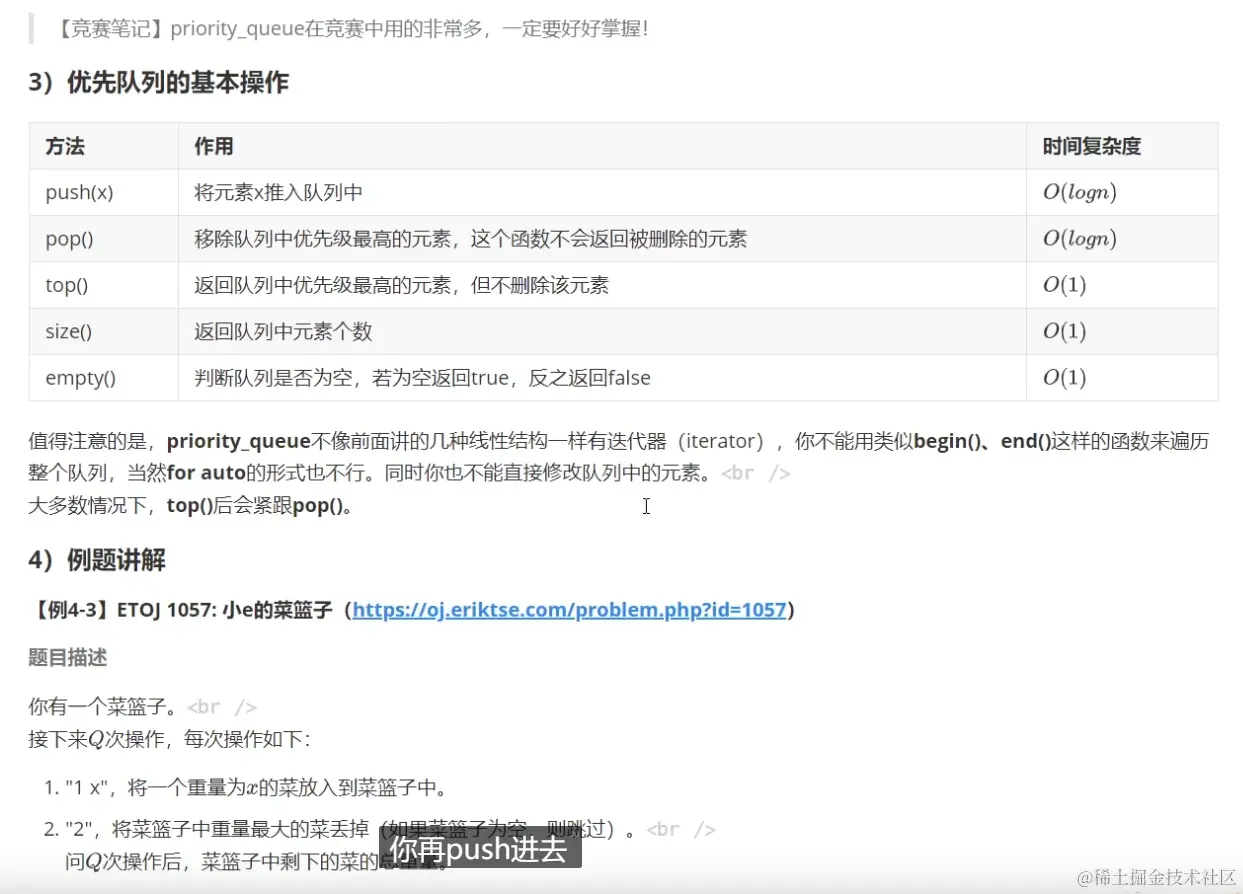The height and width of the screenshot is (894, 1243).
Task: Click the O(1) complexity in empty() row
Action: tap(1064, 377)
